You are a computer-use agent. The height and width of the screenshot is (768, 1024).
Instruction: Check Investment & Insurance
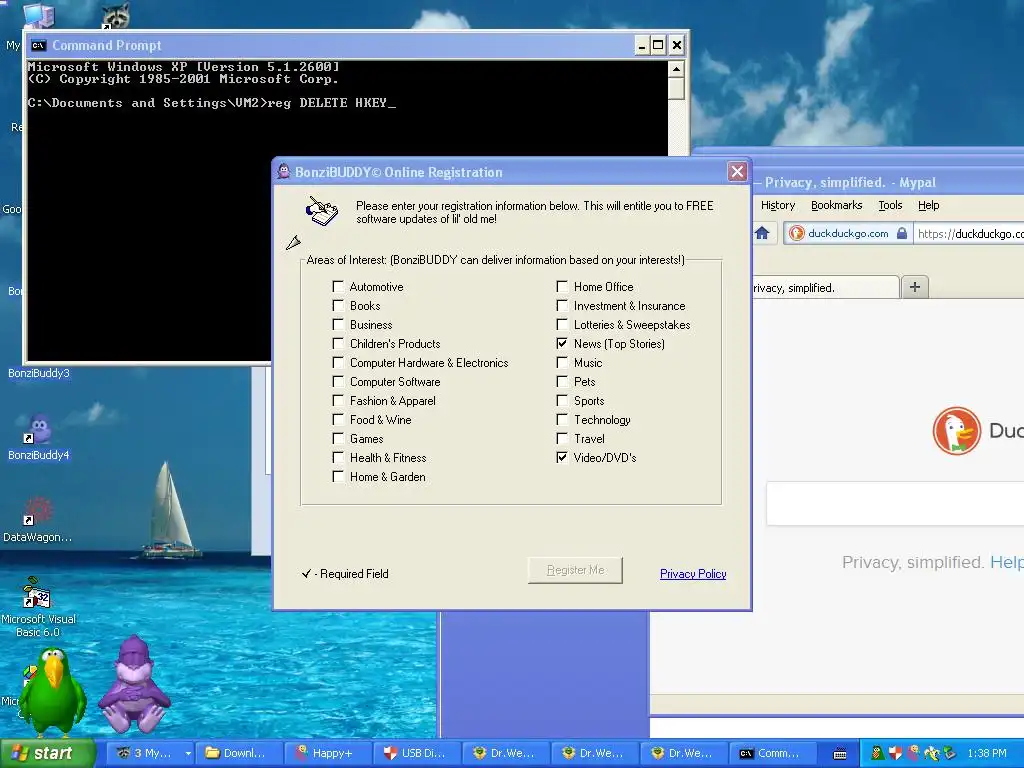click(x=562, y=305)
